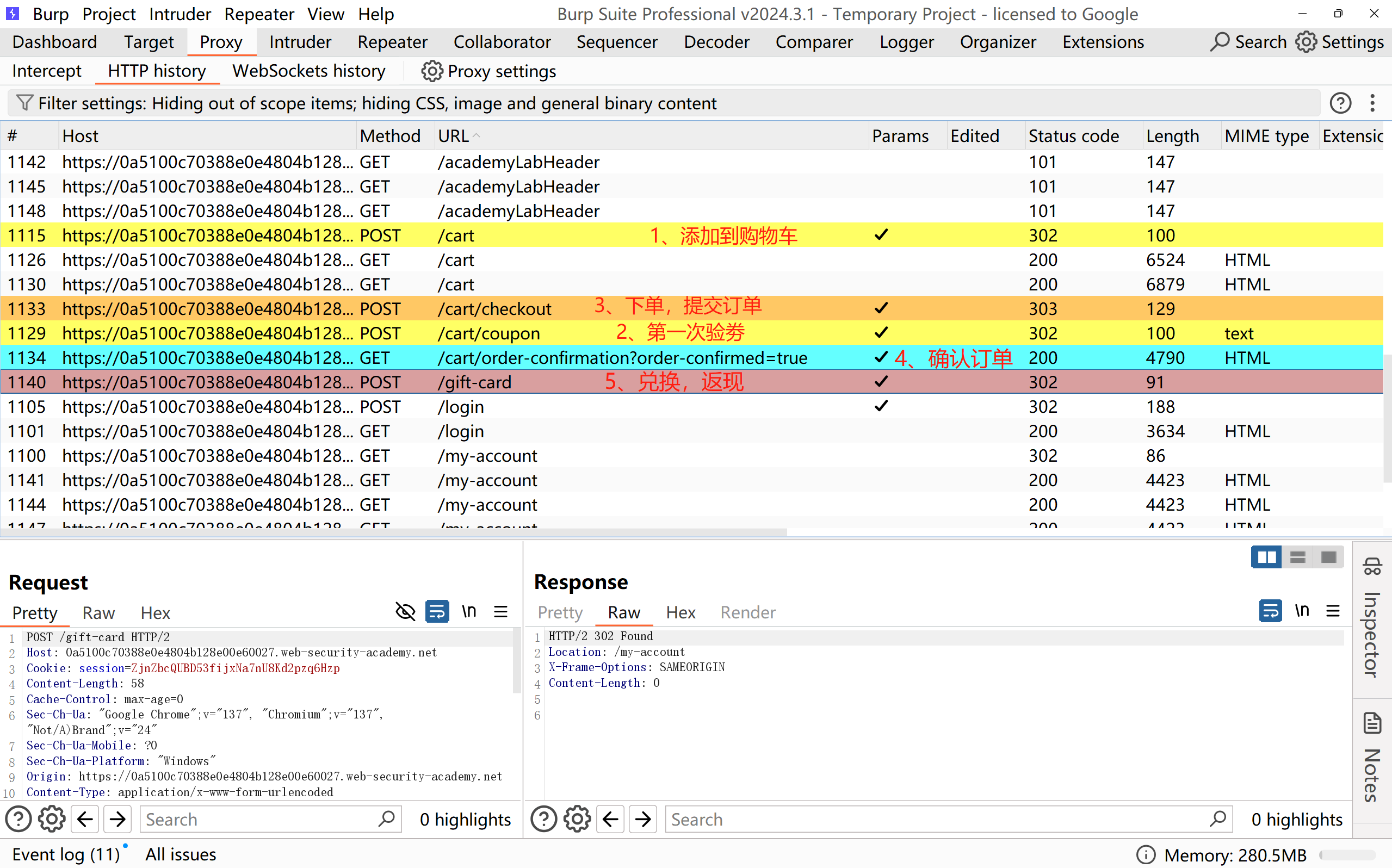Open the Intruder menu in menu bar
The width and height of the screenshot is (1392, 868).
coord(180,14)
